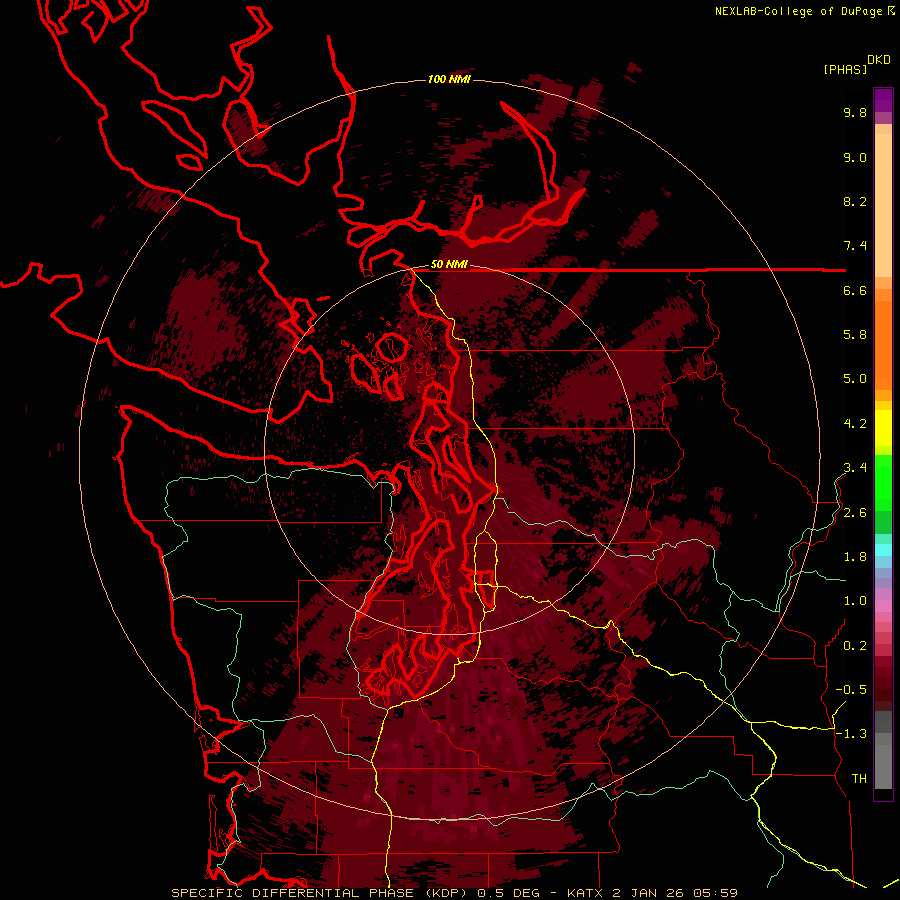Click the 9.8 value on the scale
Viewport: 900px width, 900px height.
tap(855, 113)
